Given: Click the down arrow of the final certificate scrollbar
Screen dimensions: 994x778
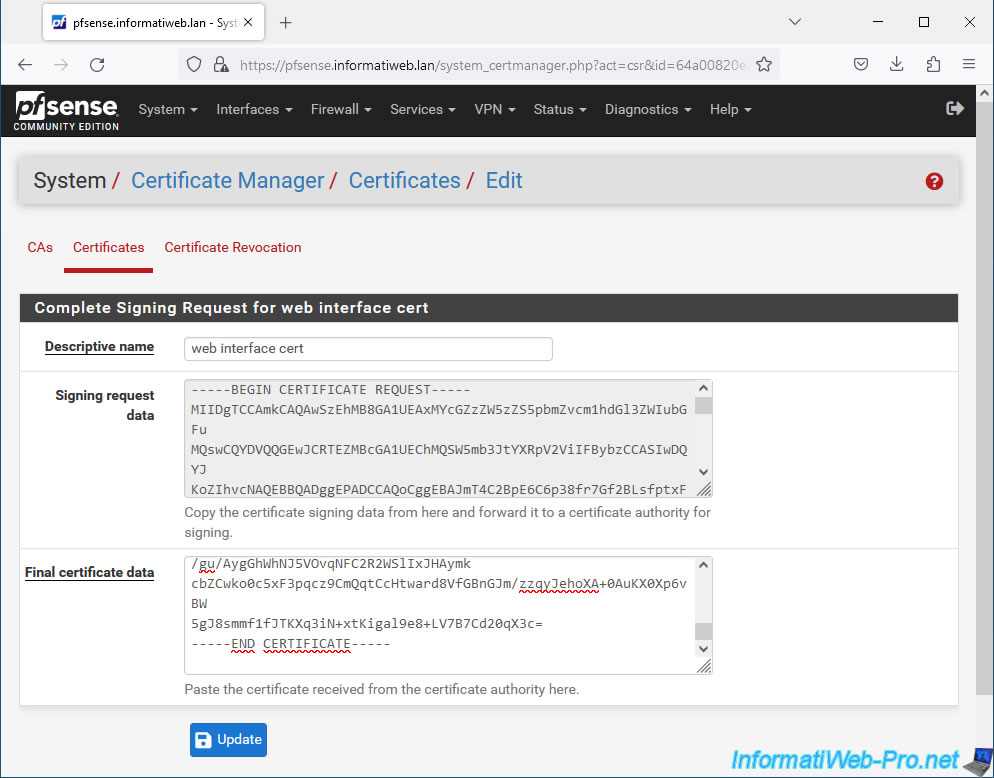Looking at the screenshot, I should (x=703, y=649).
